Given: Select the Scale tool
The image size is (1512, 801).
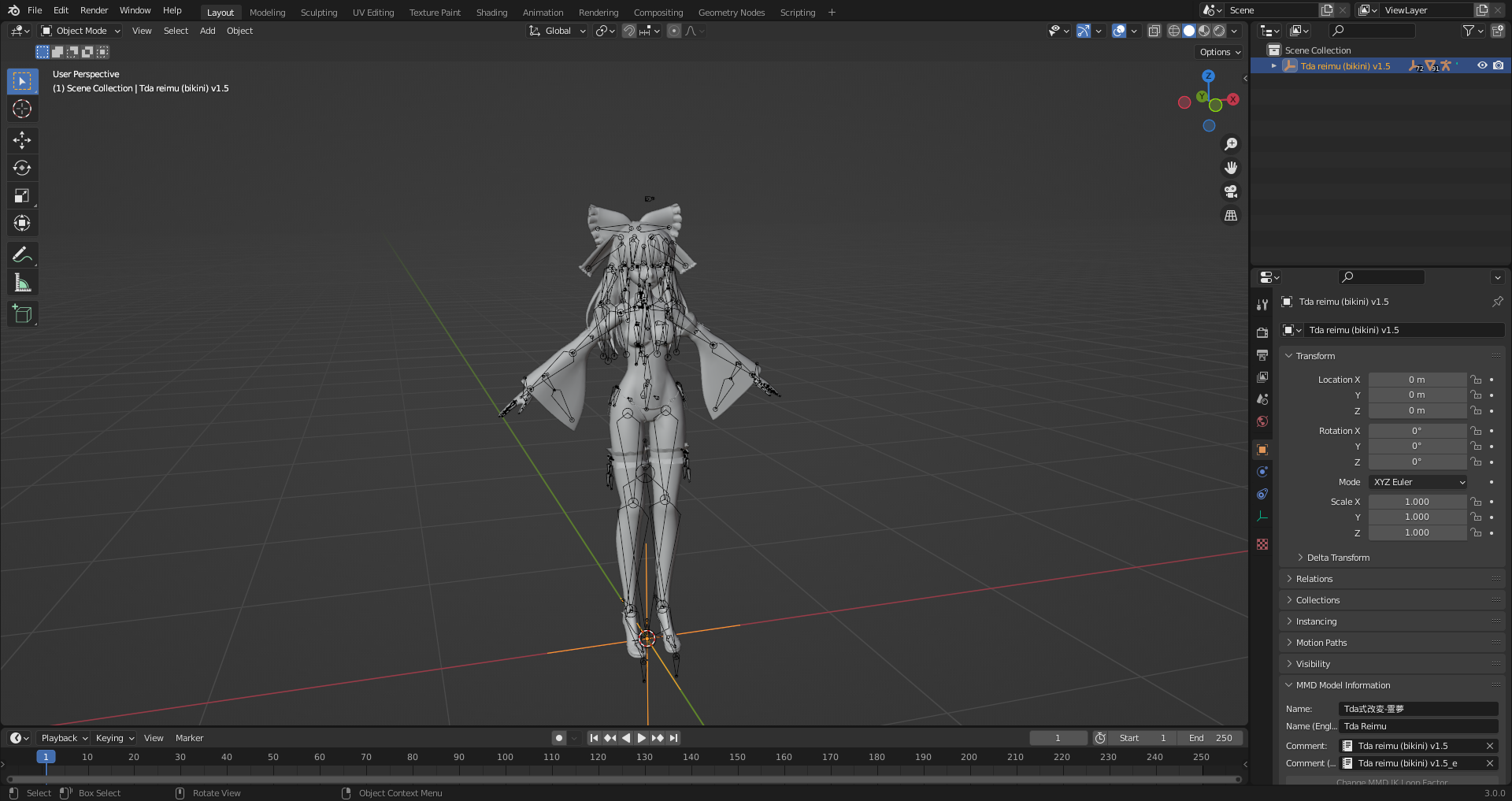Looking at the screenshot, I should pos(22,195).
